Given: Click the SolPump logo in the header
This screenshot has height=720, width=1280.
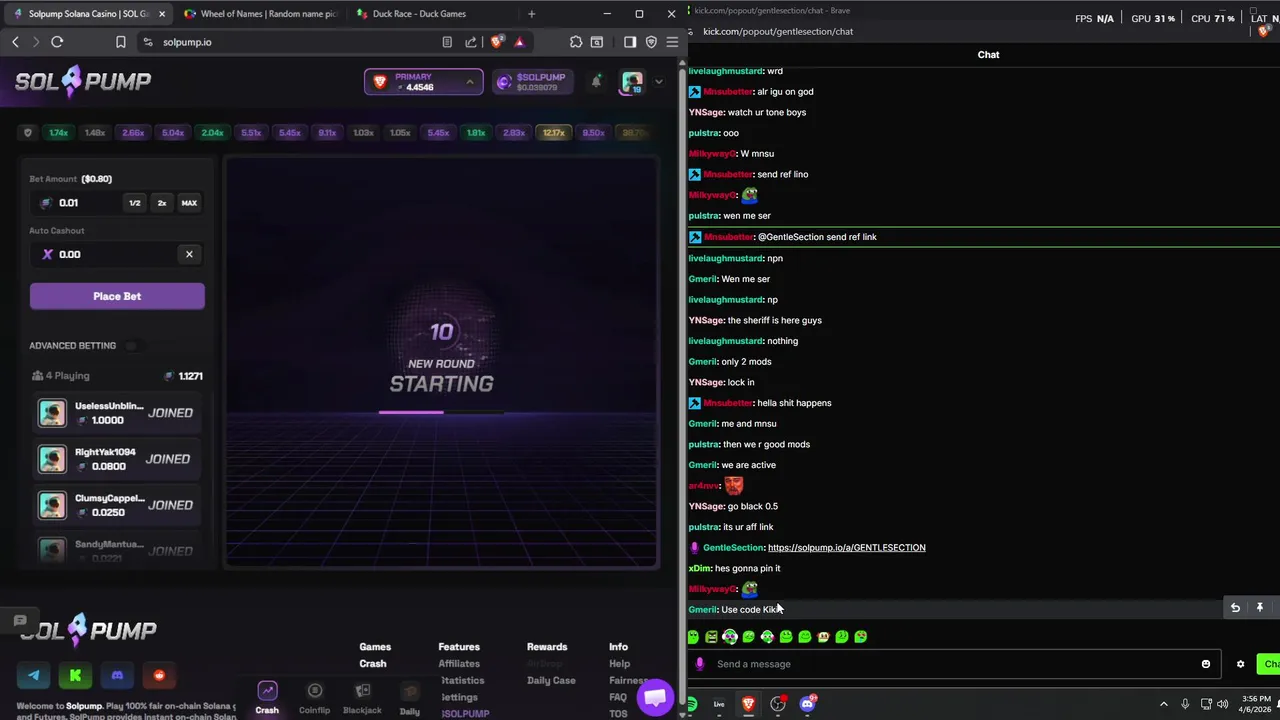Looking at the screenshot, I should (x=83, y=81).
